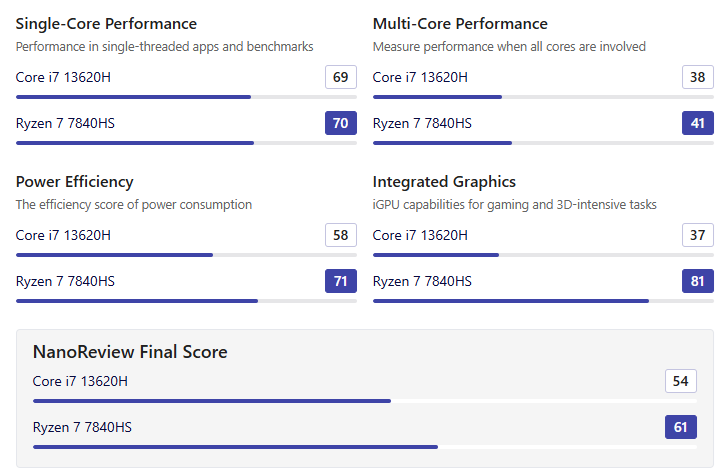Click the Core i7 integrated graphics score 37

point(697,235)
